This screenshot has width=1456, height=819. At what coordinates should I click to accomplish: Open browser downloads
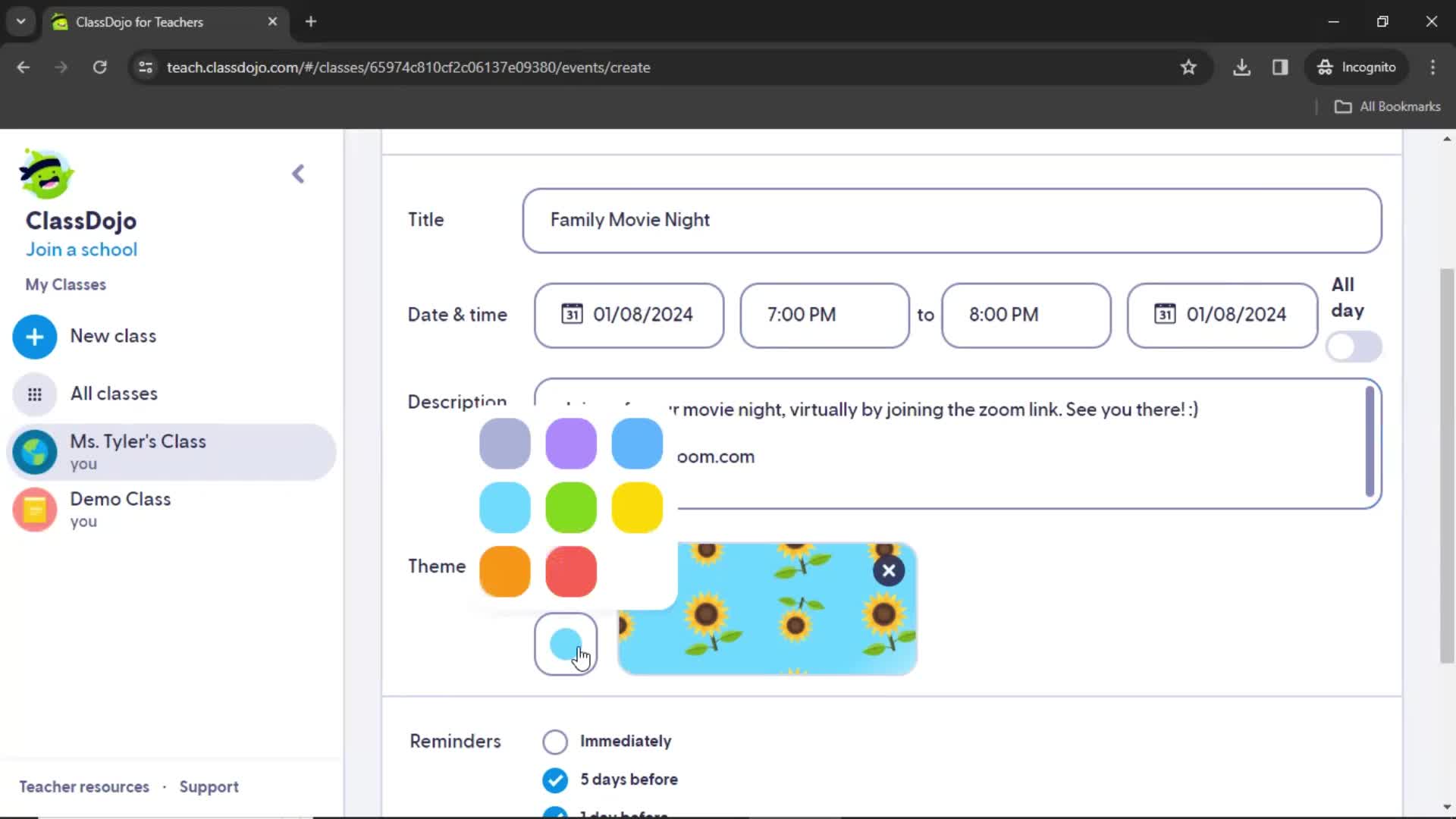click(1241, 67)
